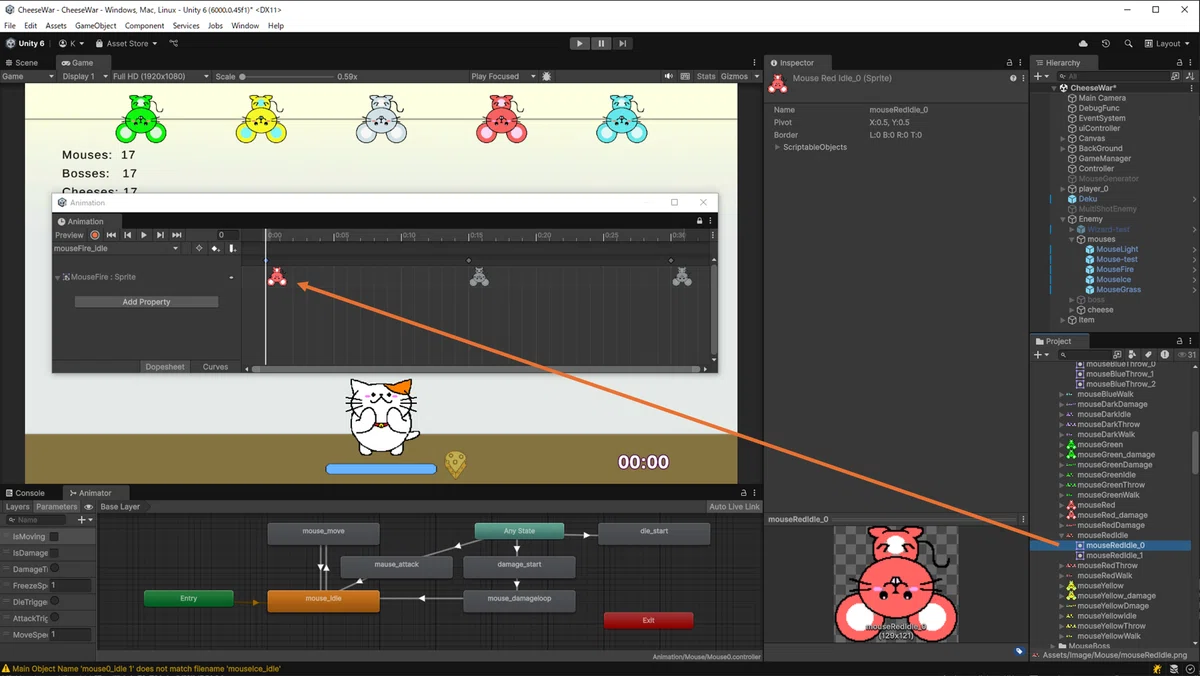Check the IsDamage parameter checkbox
This screenshot has width=1200, height=676.
[54, 553]
